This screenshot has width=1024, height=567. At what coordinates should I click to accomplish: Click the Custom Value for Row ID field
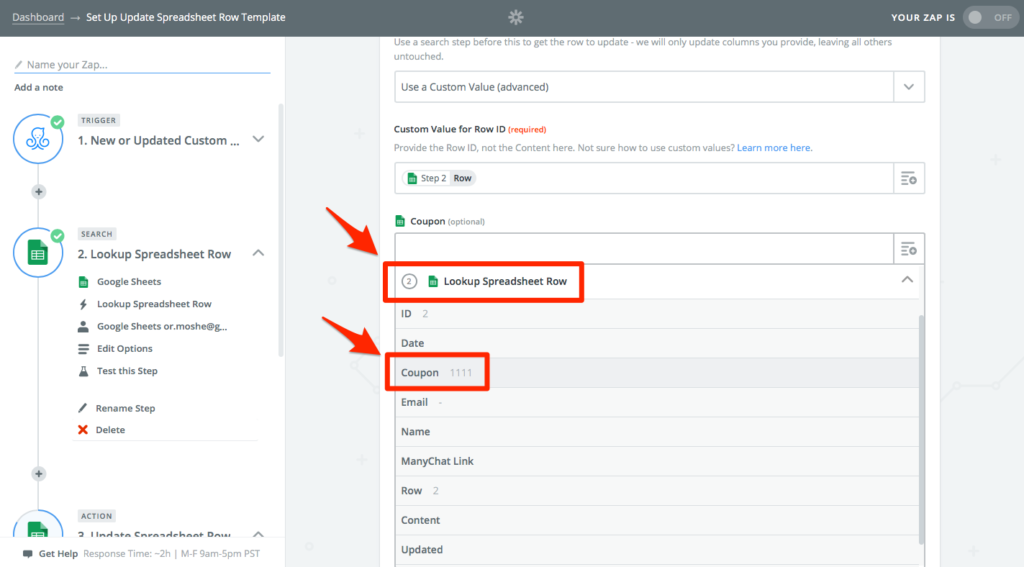(x=644, y=178)
